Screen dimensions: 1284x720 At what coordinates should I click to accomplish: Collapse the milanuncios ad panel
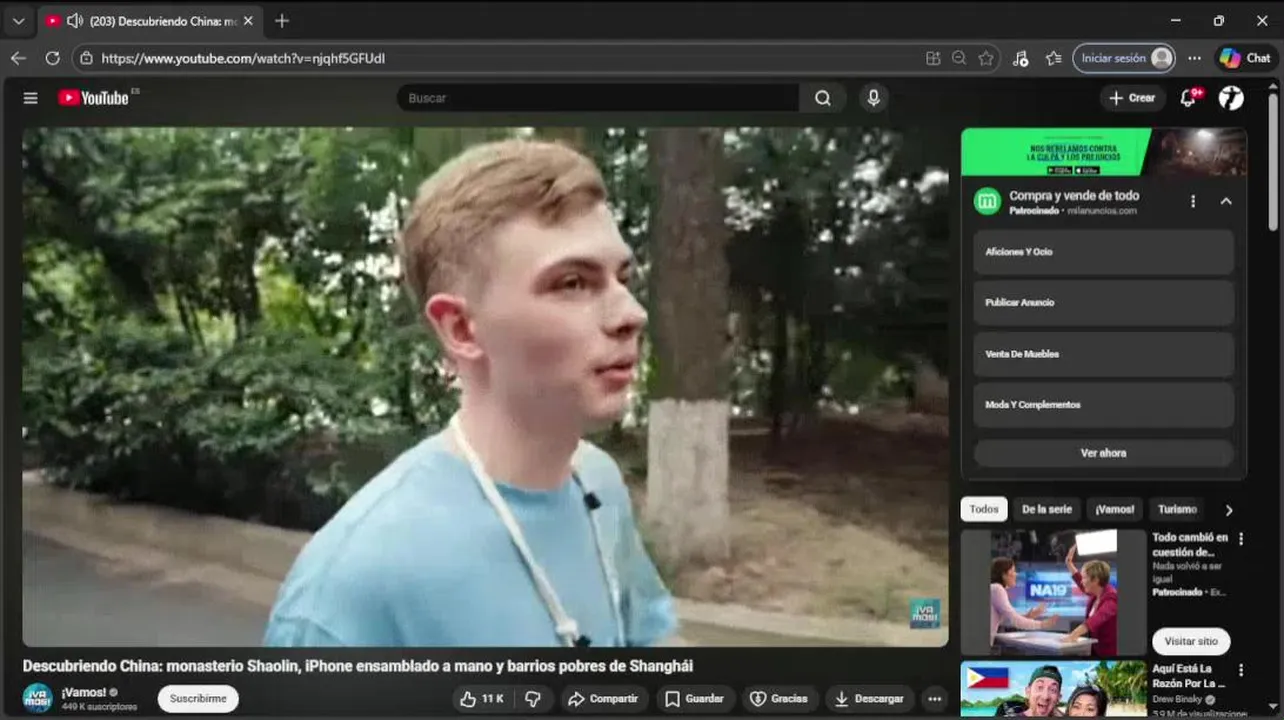1226,201
